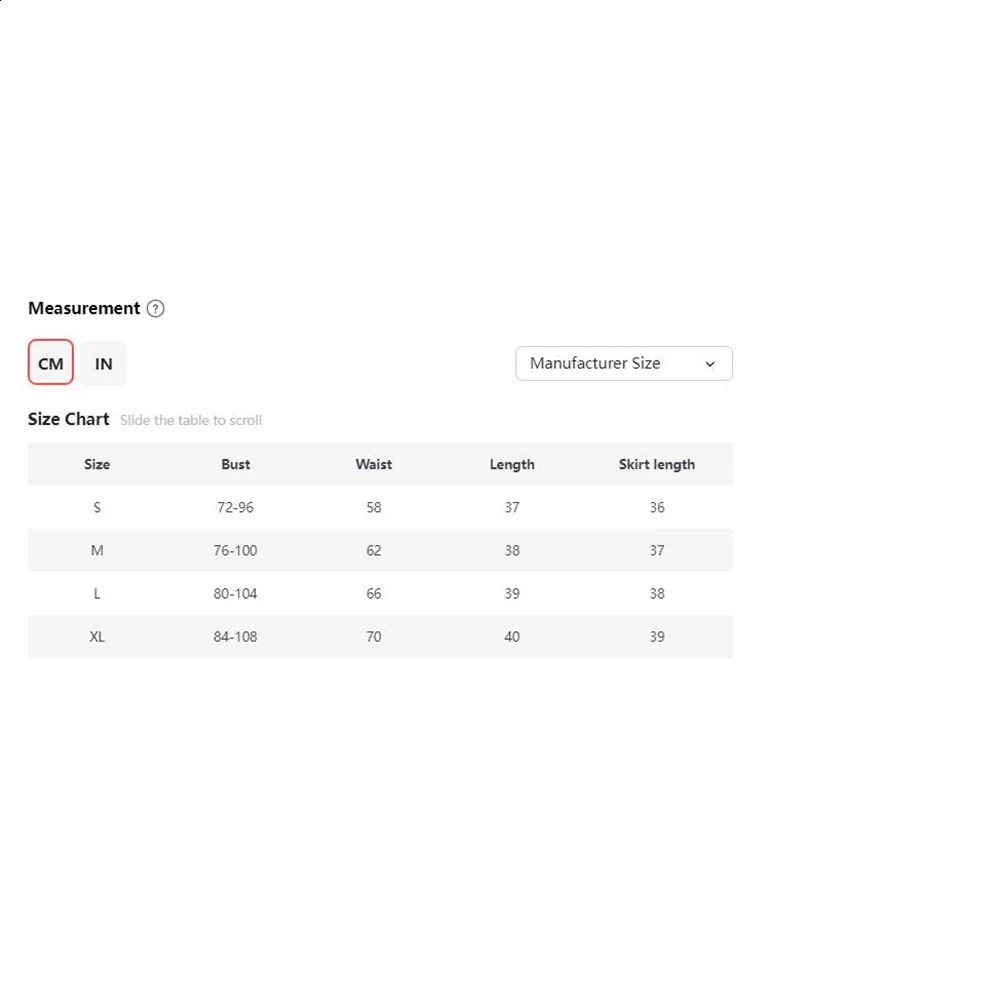The image size is (1000, 1000).
Task: Select the S size row label
Action: tap(97, 507)
